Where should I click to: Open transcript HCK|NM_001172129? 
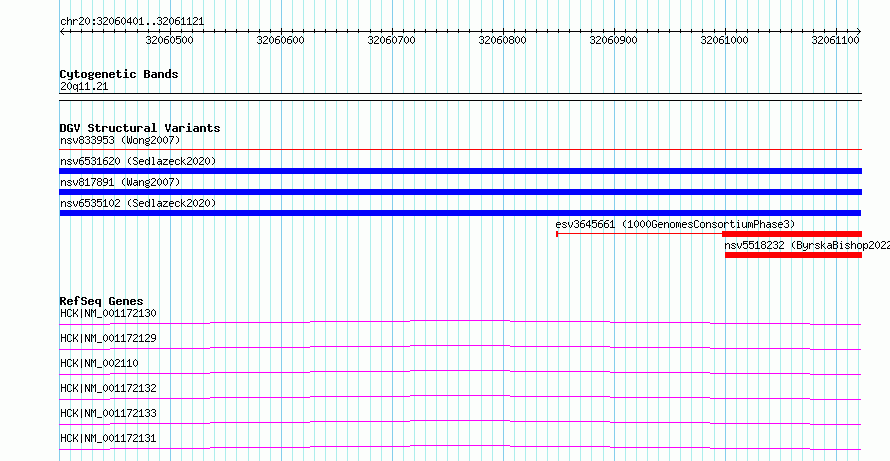pos(108,338)
